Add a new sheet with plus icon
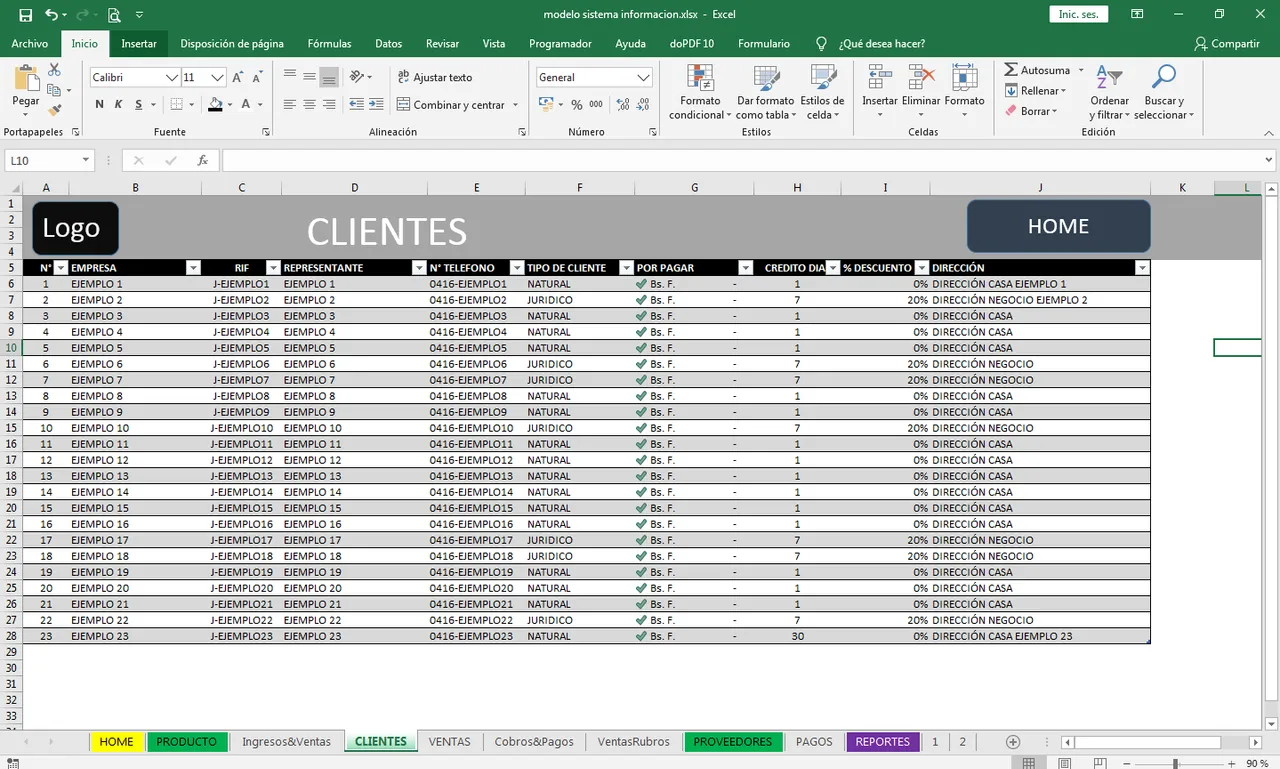This screenshot has width=1280, height=769. click(1013, 742)
